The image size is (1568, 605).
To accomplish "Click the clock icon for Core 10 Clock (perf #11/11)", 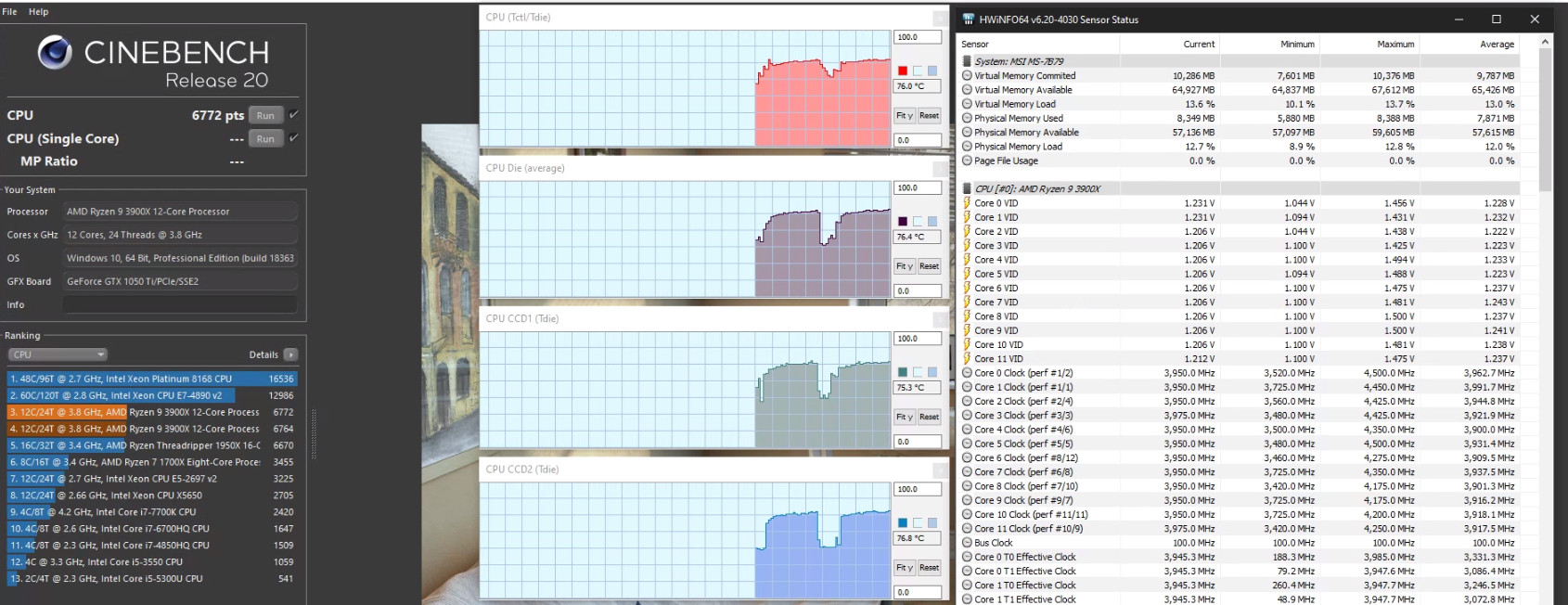I will (x=967, y=514).
